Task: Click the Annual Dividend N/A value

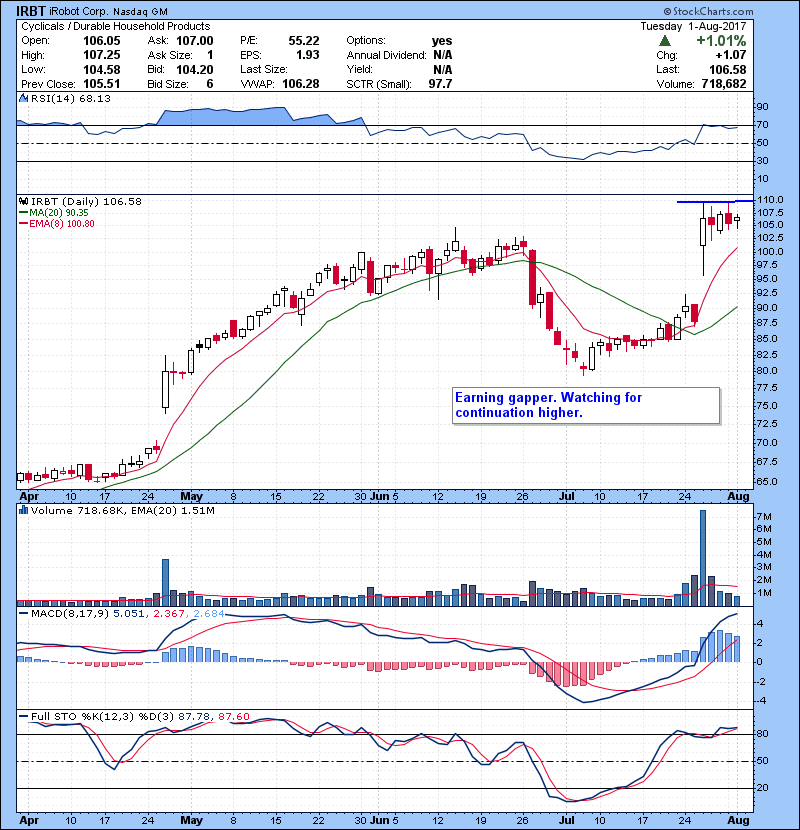Action: [x=442, y=55]
